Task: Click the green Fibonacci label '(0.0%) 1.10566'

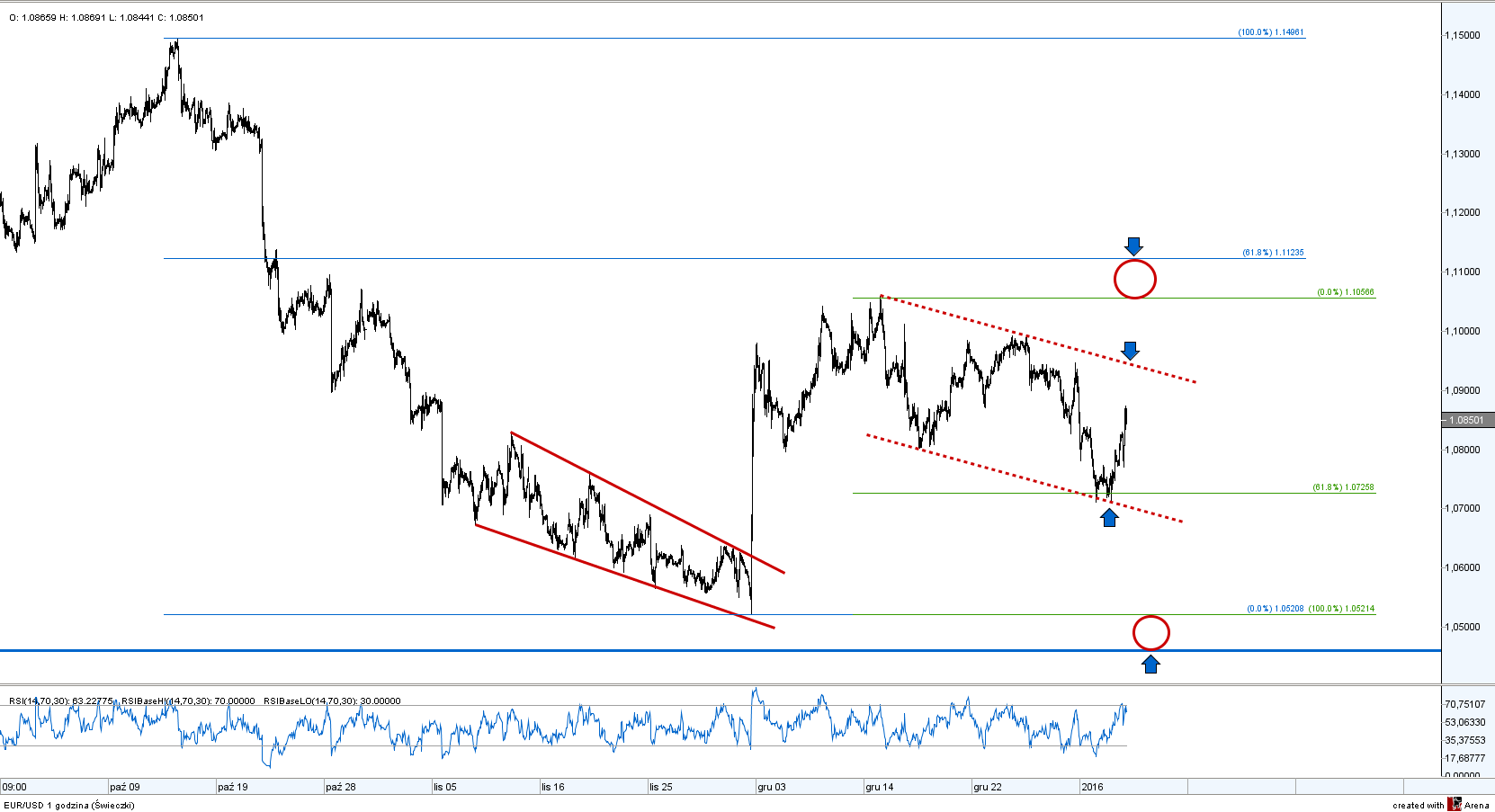Action: click(1346, 292)
